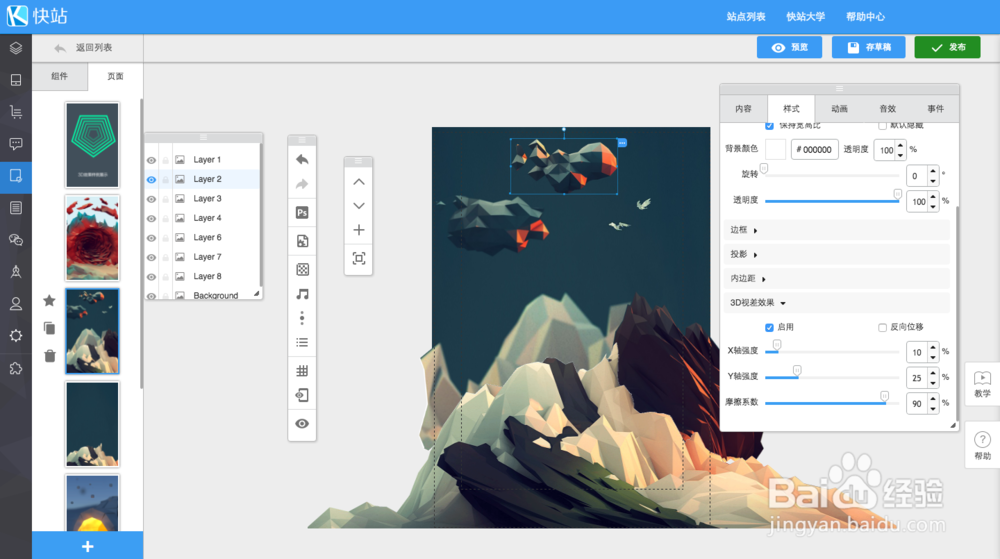The image size is (1000, 559).
Task: Uncheck the 启用 checkbox
Action: pyautogui.click(x=769, y=328)
